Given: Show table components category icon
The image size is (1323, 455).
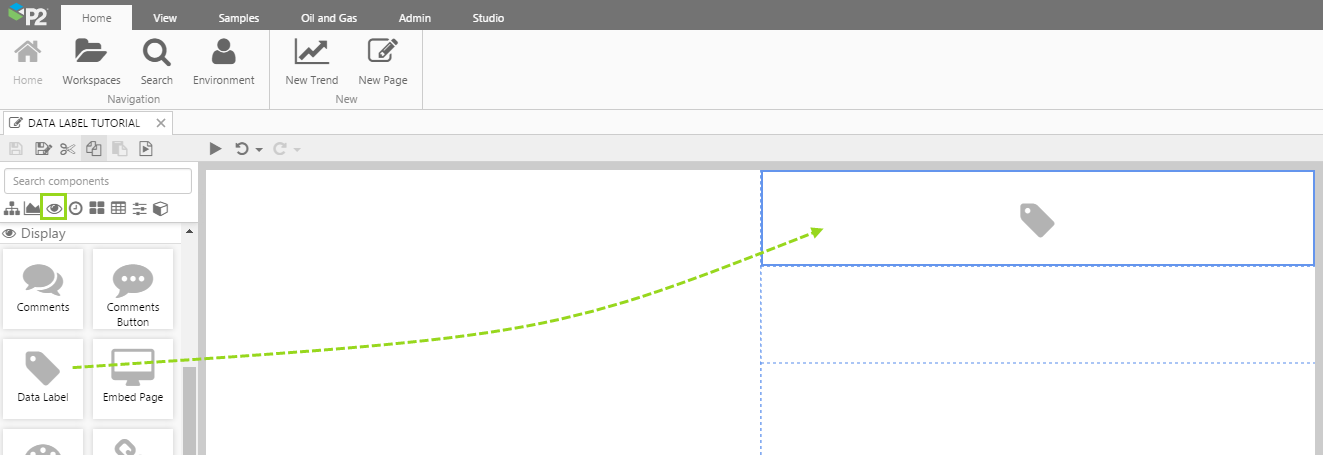Looking at the screenshot, I should [x=118, y=208].
